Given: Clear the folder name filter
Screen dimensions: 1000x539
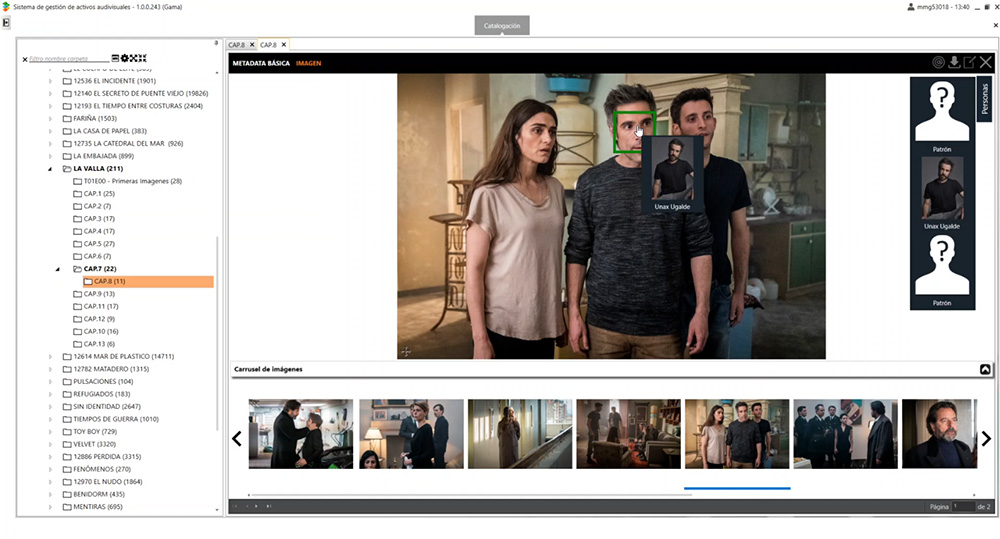Looking at the screenshot, I should click(x=25, y=59).
